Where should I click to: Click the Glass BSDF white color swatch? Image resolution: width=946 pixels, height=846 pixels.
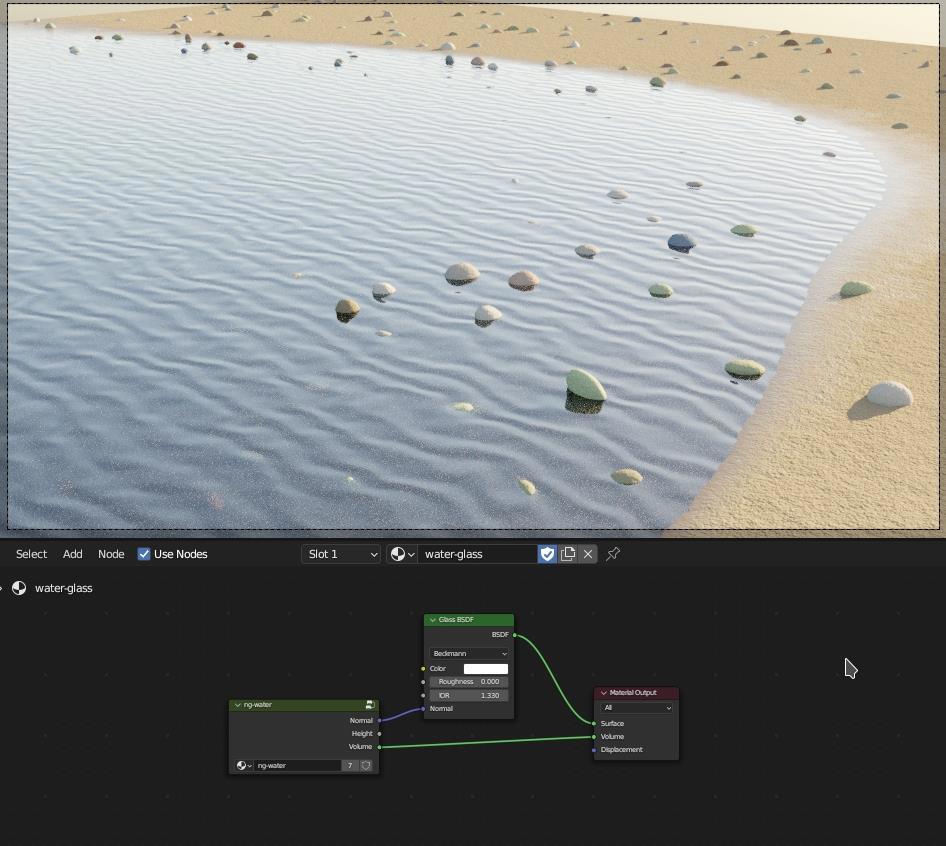485,669
